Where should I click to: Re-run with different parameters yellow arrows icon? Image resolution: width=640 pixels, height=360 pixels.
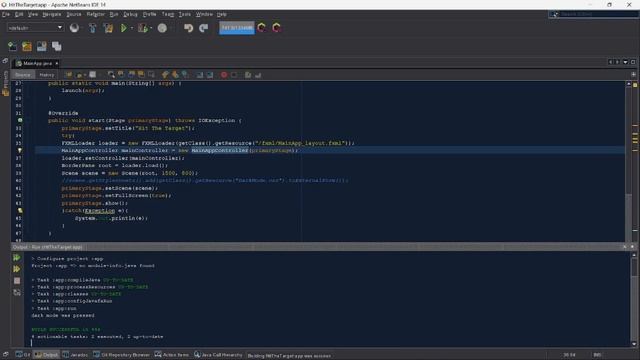pos(17,269)
